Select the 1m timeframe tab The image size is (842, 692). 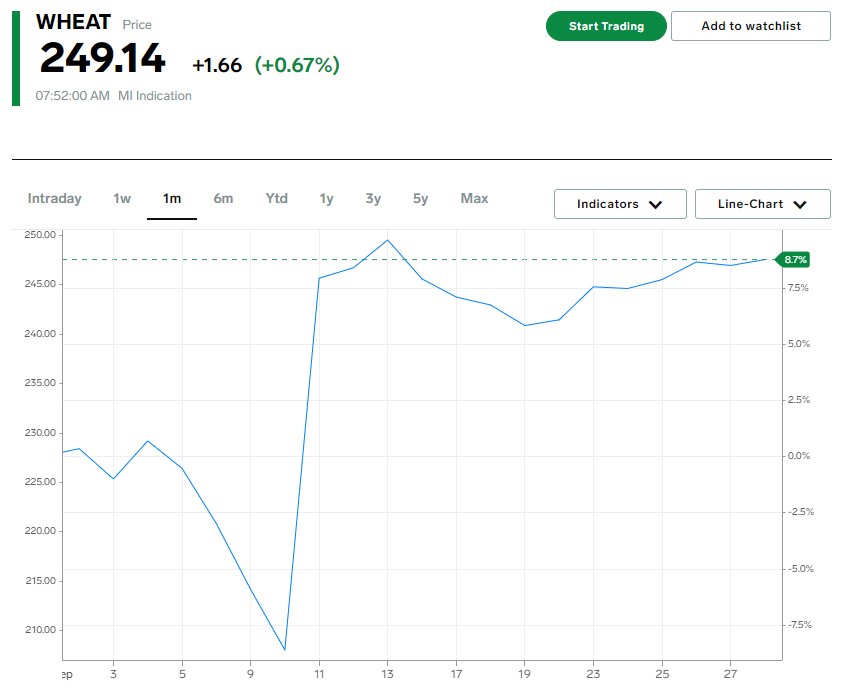pos(172,199)
